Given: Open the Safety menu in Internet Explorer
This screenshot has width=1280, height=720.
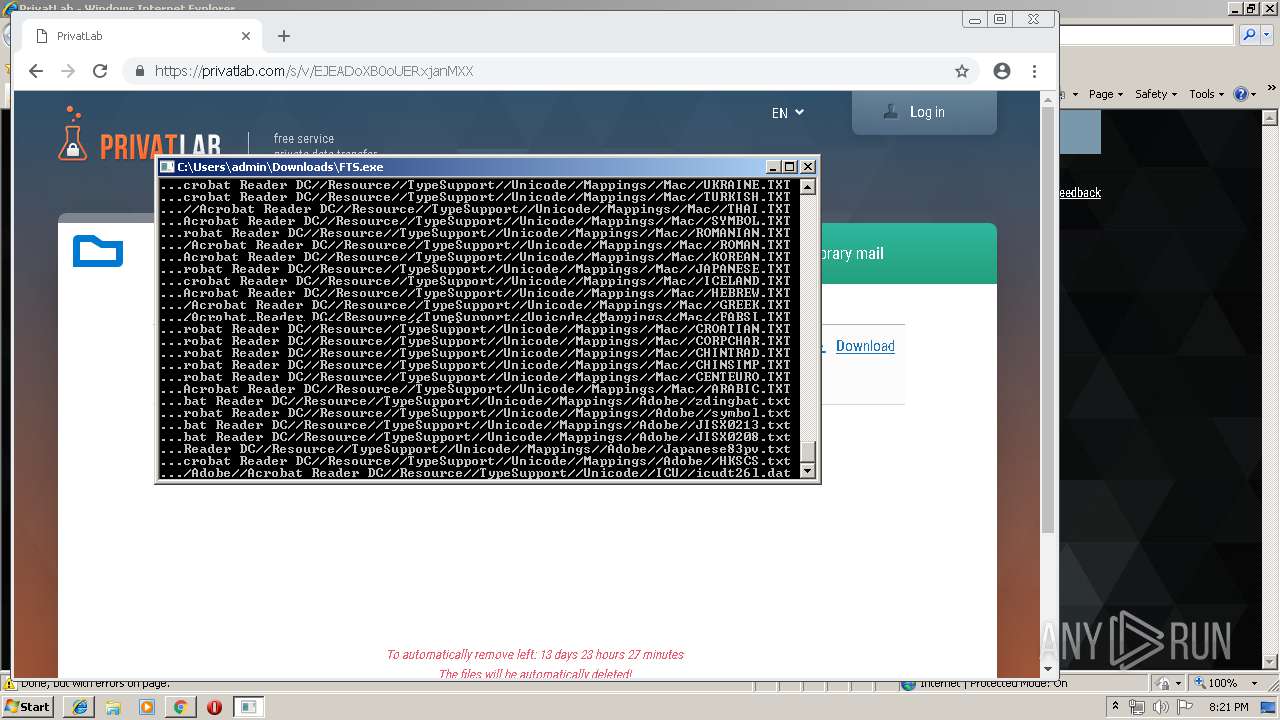Looking at the screenshot, I should 1155,94.
